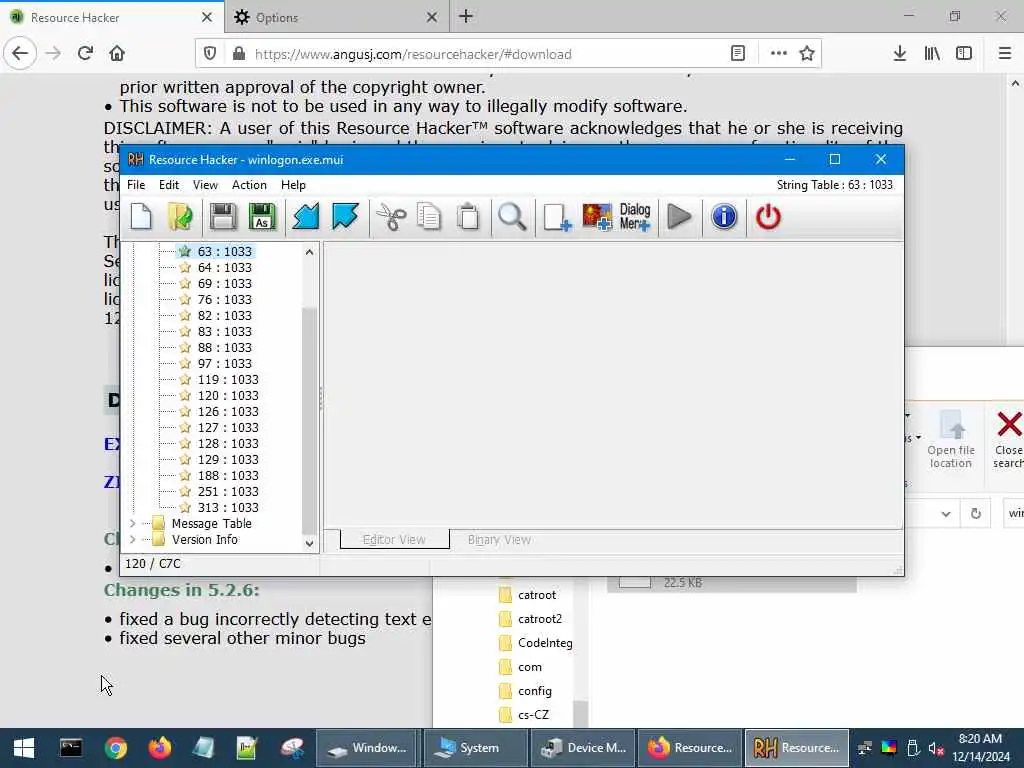Switch to Device Manager taskbar button
Image resolution: width=1024 pixels, height=768 pixels.
point(583,748)
